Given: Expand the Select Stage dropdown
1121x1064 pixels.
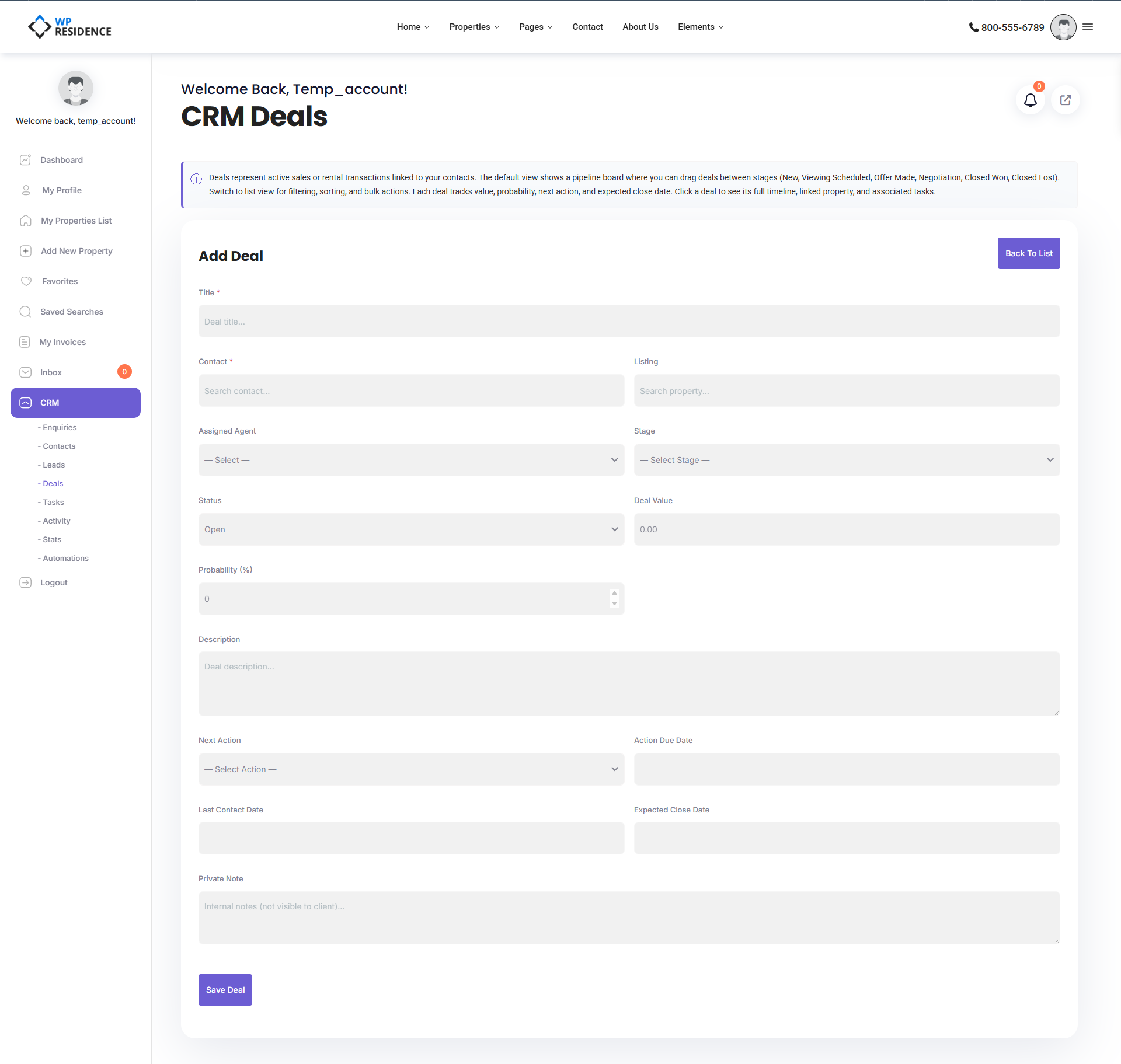Looking at the screenshot, I should tap(847, 460).
